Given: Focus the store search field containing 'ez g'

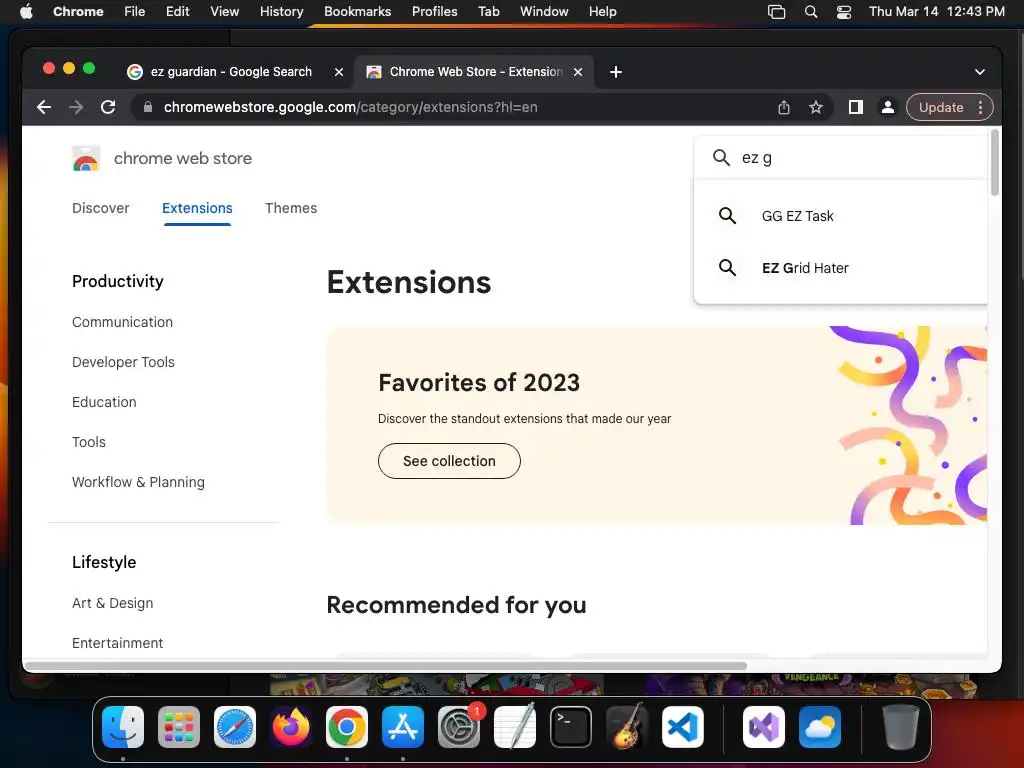Looking at the screenshot, I should [840, 157].
